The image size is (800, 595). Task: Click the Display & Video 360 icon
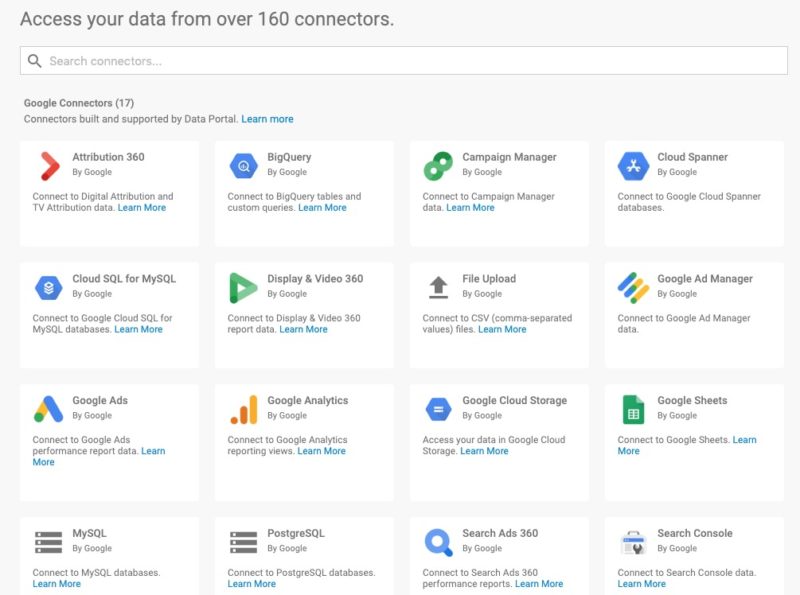(244, 287)
